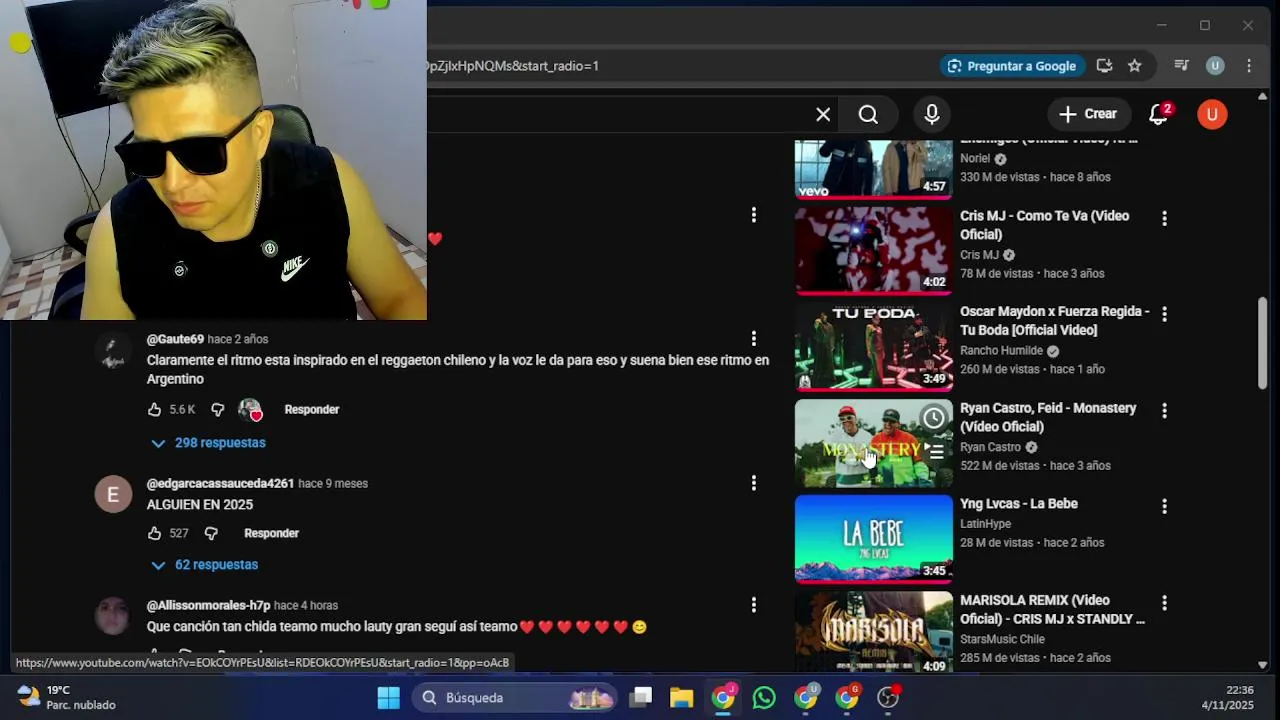Click the Crear button
Viewport: 1280px width, 720px height.
tap(1089, 114)
